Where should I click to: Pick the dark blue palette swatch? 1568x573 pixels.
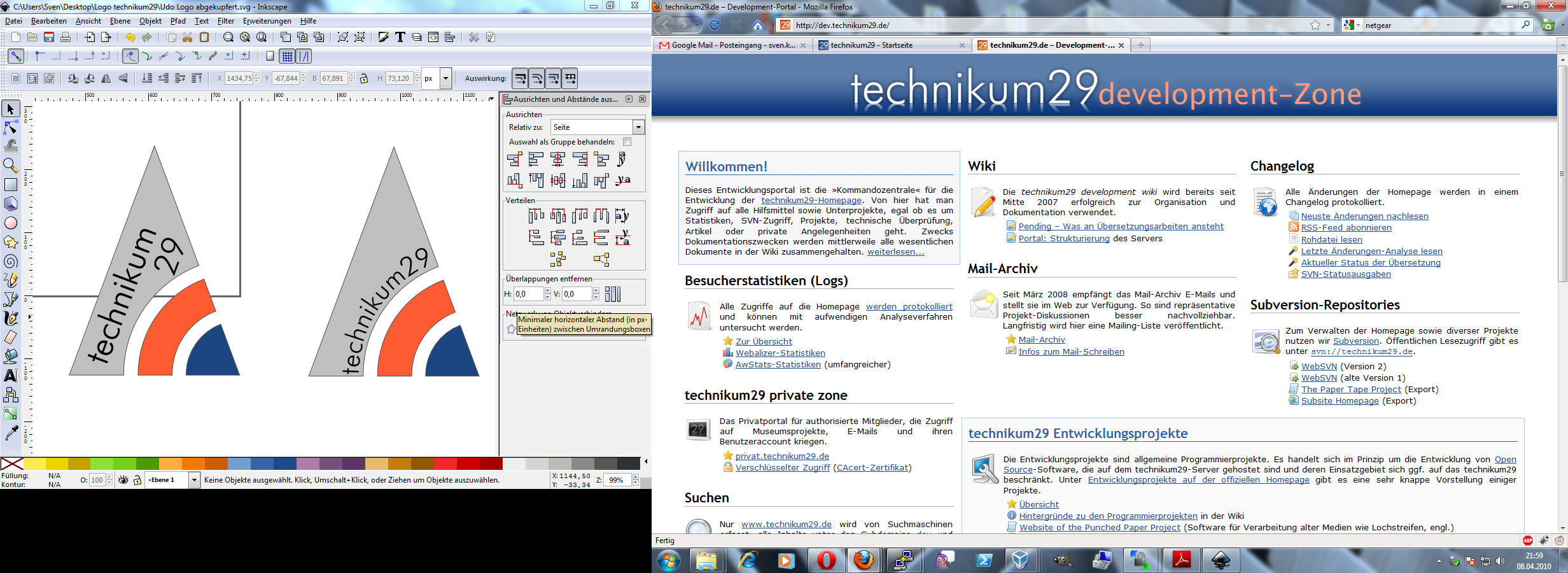(285, 463)
